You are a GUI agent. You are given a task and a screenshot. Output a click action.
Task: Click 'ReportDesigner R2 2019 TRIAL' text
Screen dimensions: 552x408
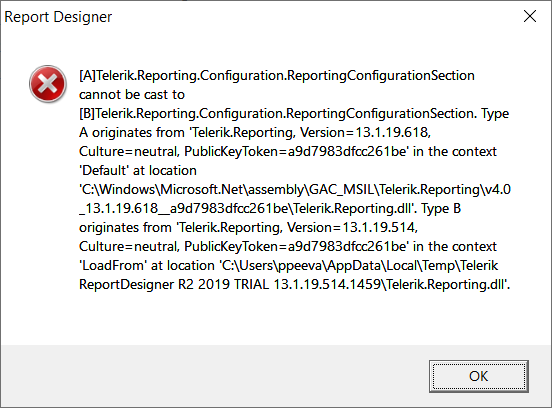(x=174, y=284)
